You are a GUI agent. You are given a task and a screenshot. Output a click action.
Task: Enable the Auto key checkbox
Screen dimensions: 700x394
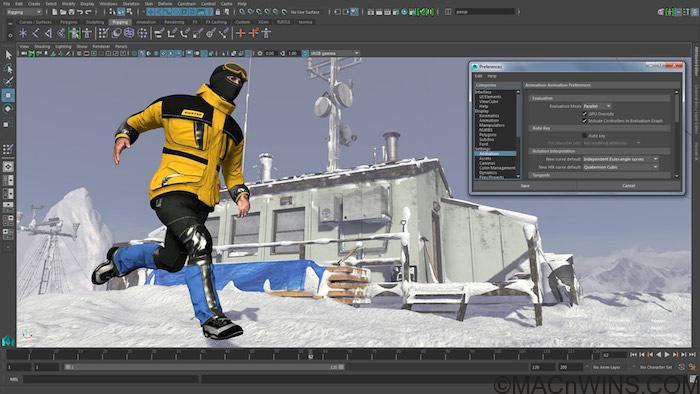(584, 135)
